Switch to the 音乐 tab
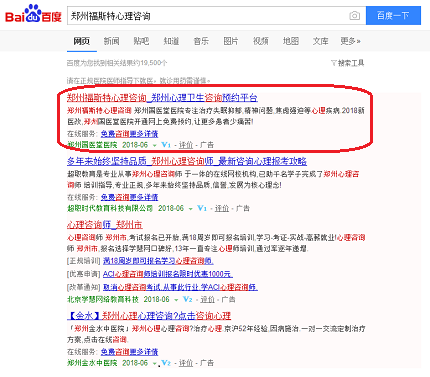This screenshot has height=377, width=430. click(201, 41)
